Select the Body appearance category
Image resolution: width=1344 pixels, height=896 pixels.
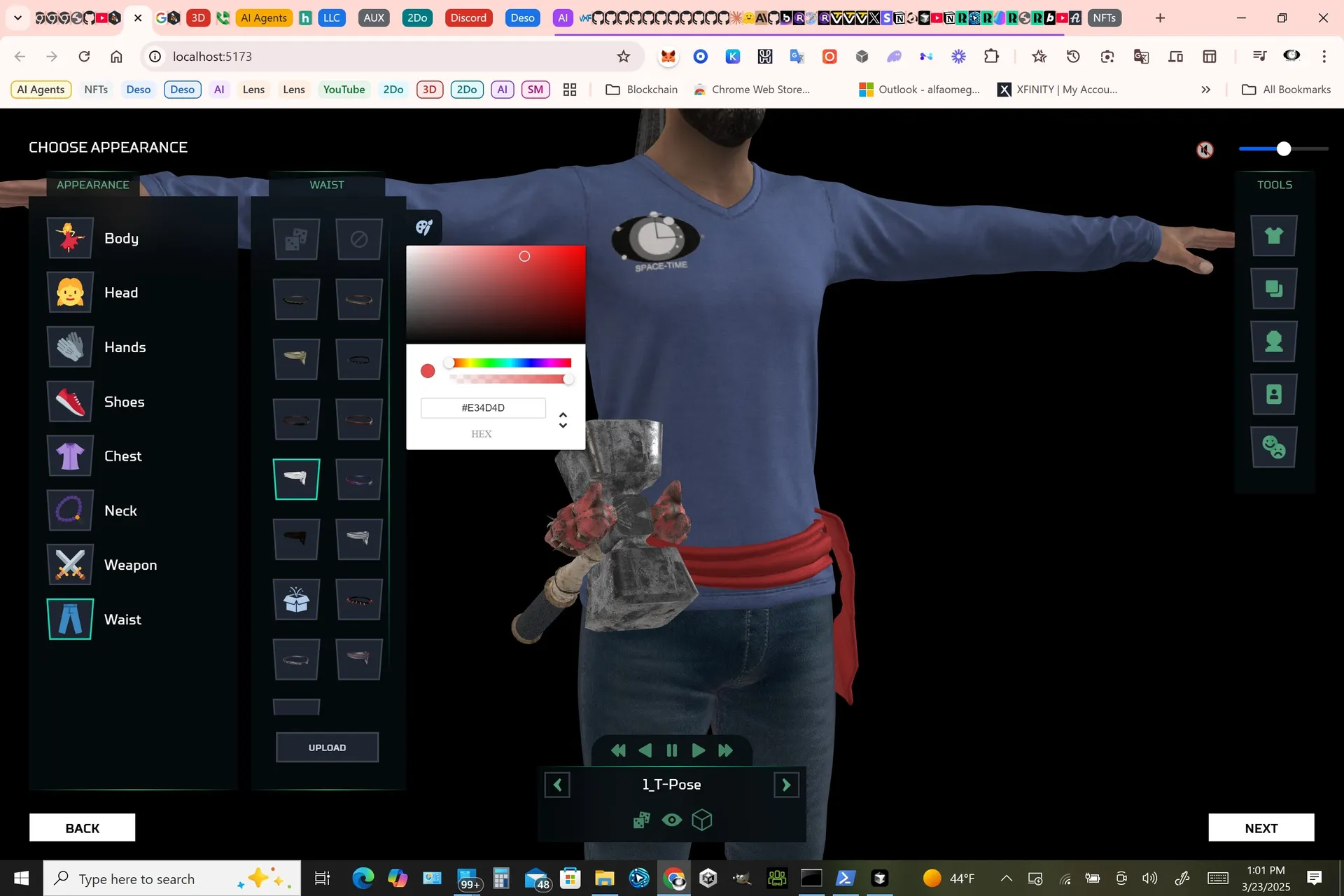[70, 238]
